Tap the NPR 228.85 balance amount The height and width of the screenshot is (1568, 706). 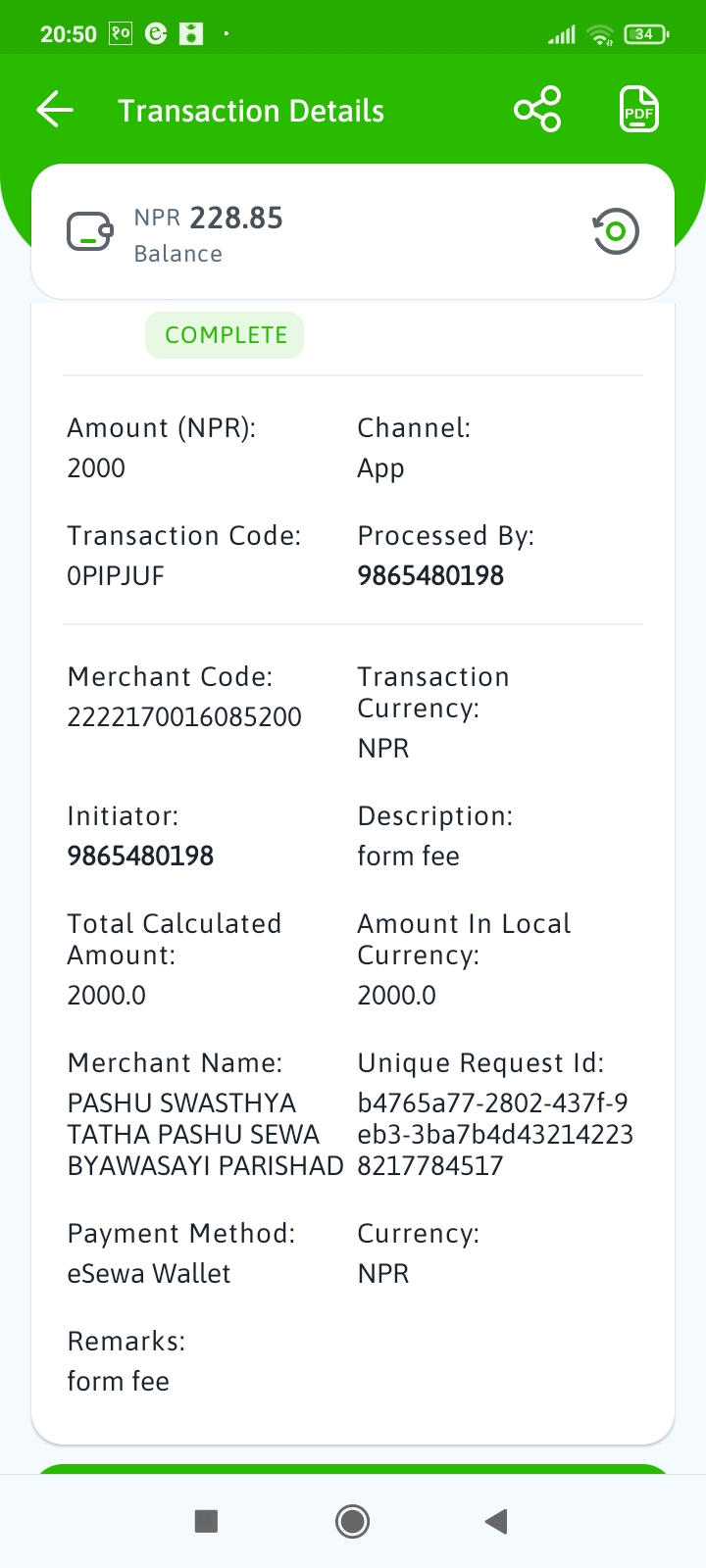(209, 218)
